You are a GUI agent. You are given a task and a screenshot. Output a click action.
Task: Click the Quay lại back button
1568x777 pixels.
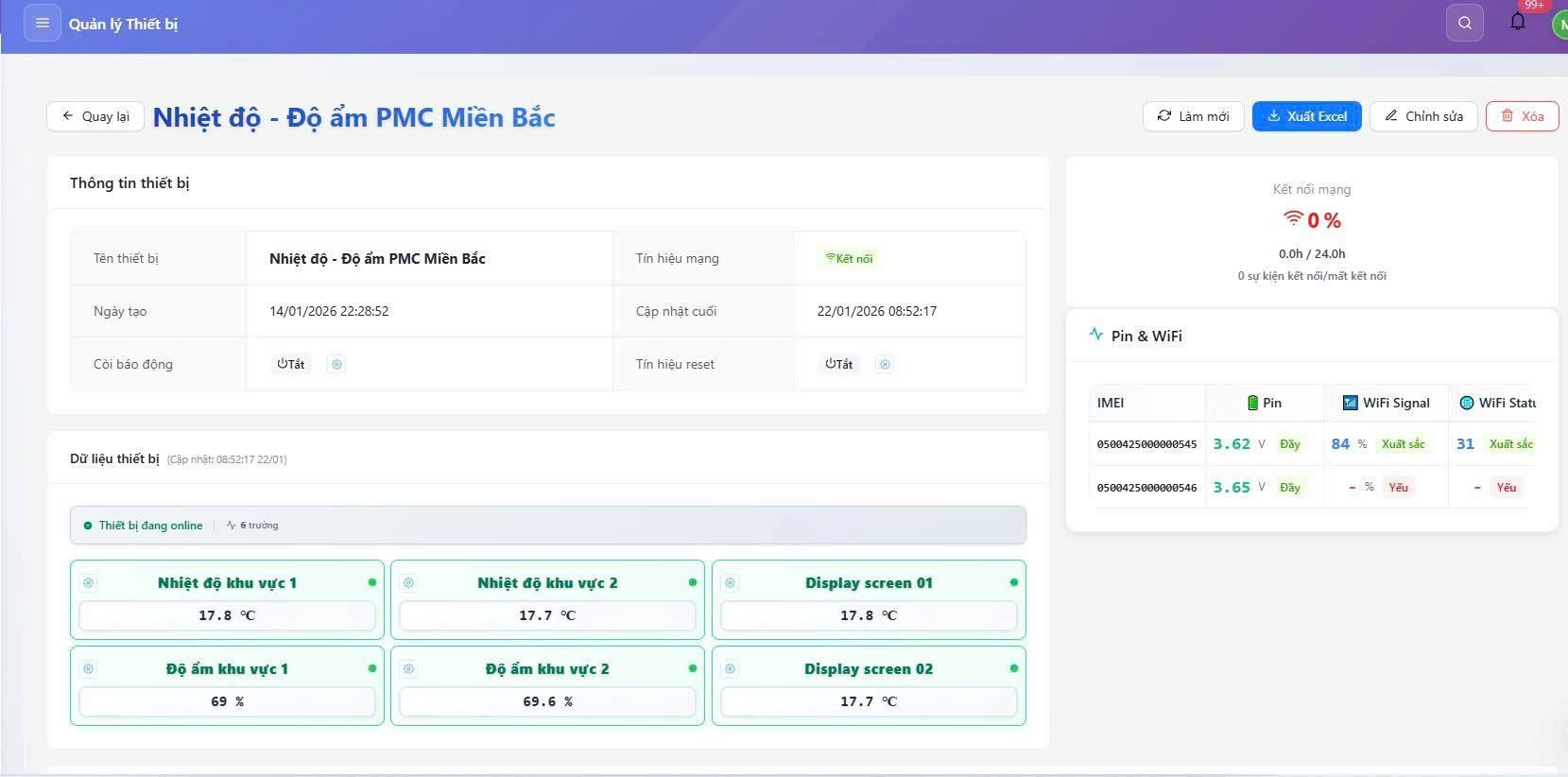[95, 116]
